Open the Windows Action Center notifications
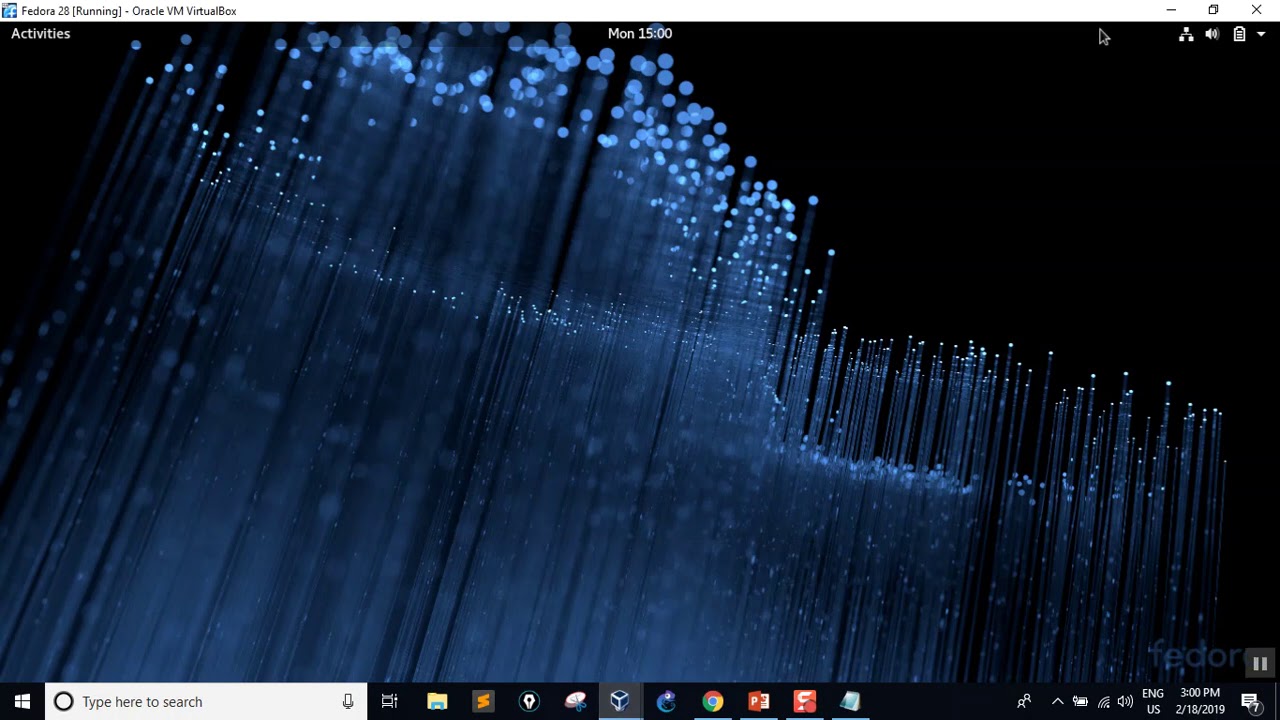 click(1250, 702)
